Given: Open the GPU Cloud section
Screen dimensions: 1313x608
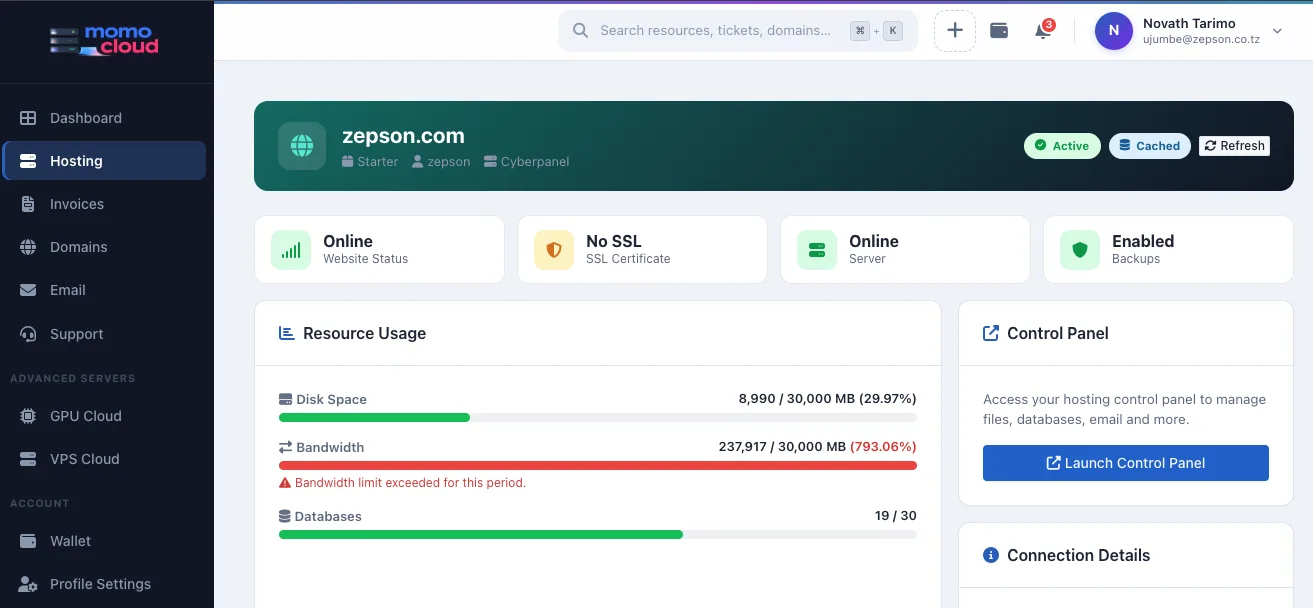Looking at the screenshot, I should pos(105,416).
